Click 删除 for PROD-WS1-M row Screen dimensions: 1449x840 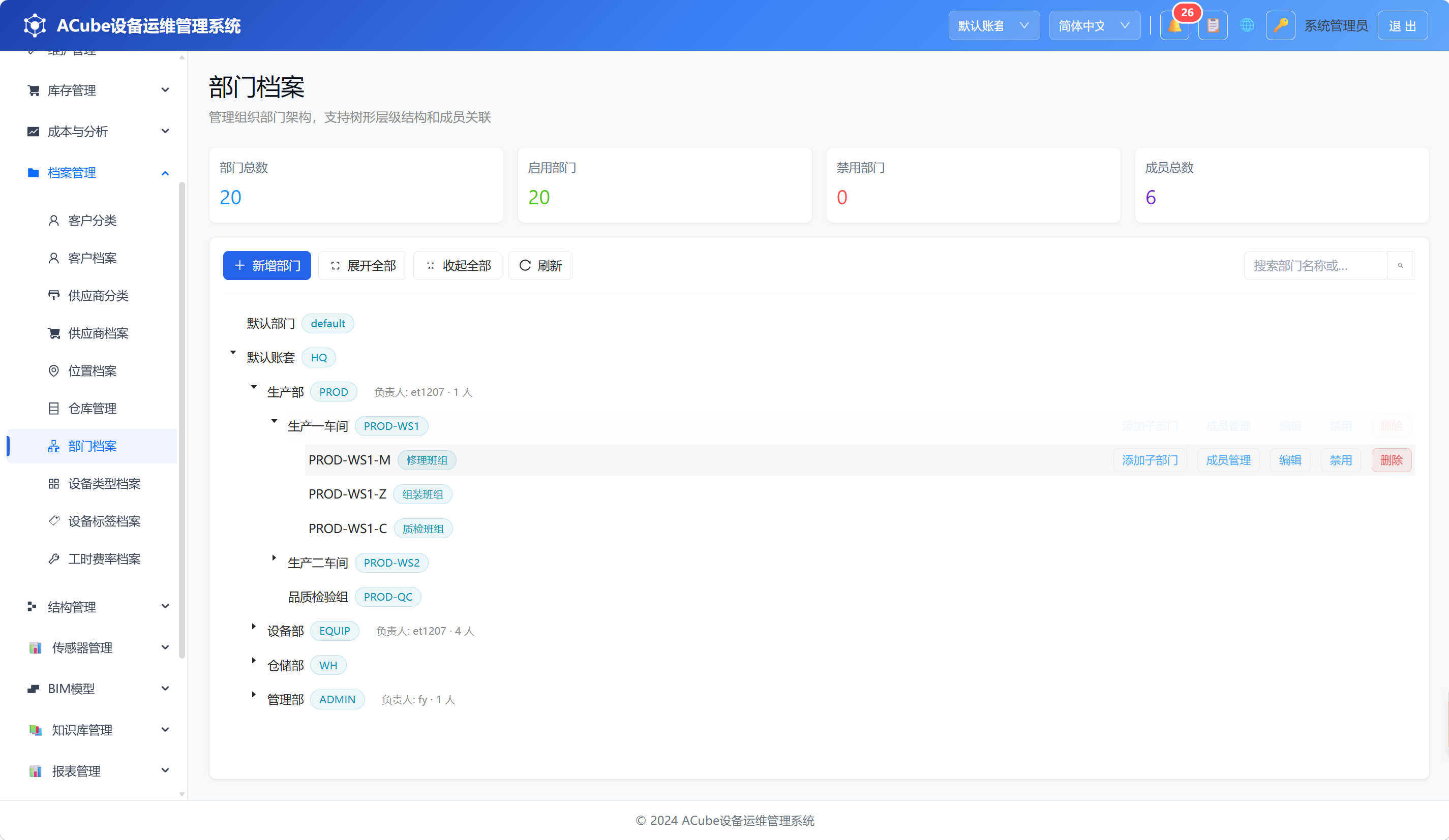tap(1391, 460)
